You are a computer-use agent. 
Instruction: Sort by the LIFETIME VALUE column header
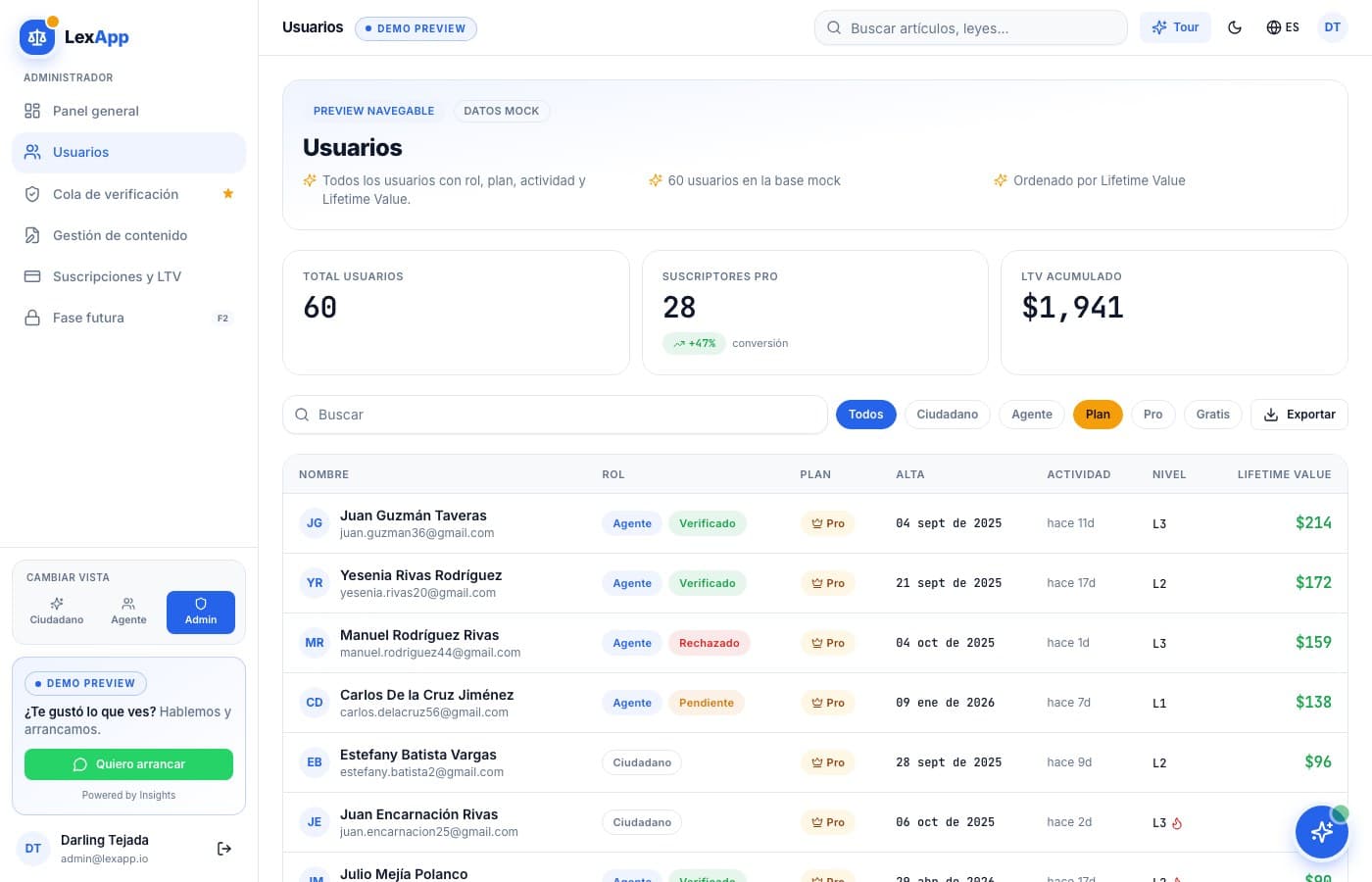(x=1284, y=474)
